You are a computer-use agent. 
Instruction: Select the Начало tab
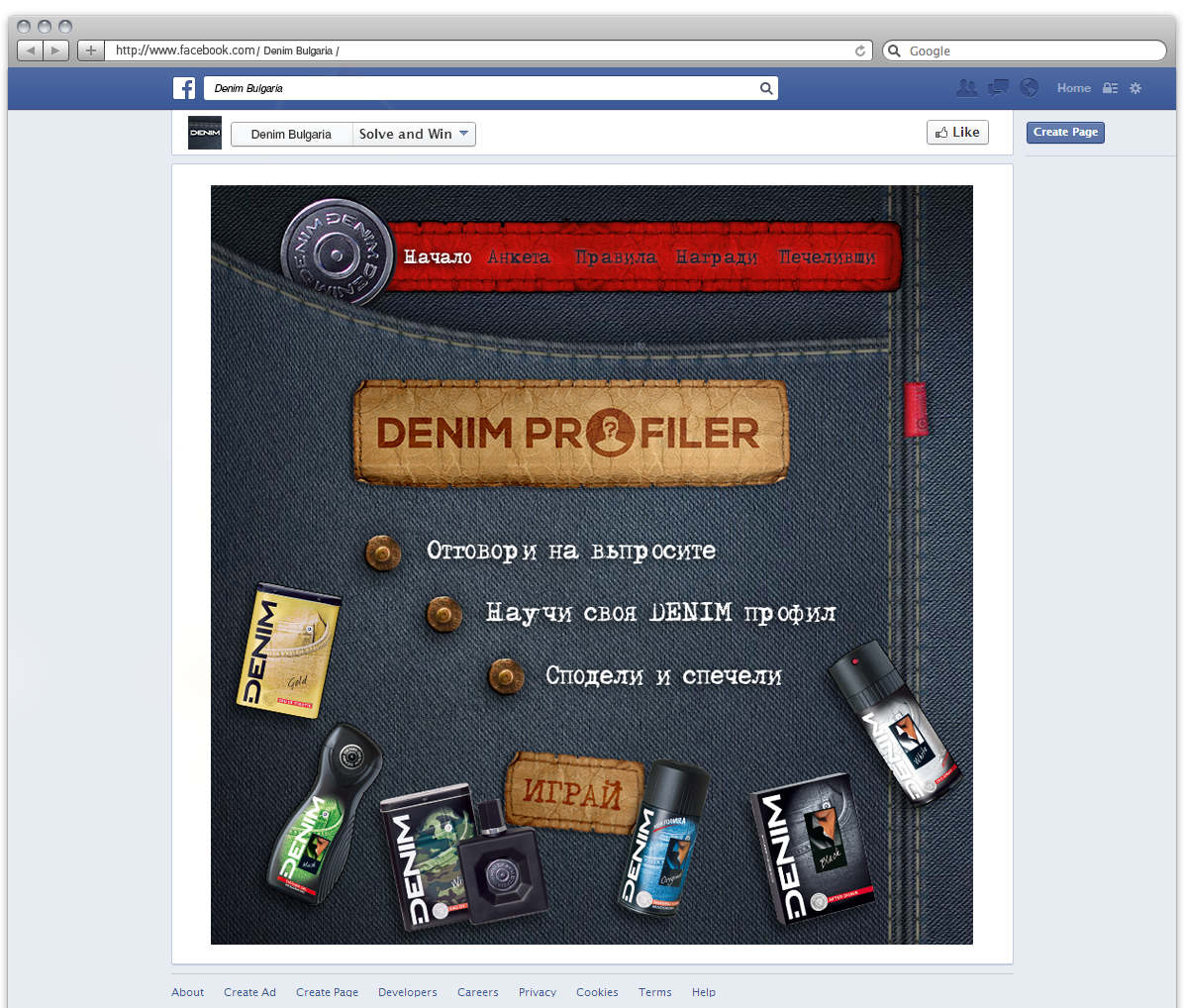pos(438,257)
